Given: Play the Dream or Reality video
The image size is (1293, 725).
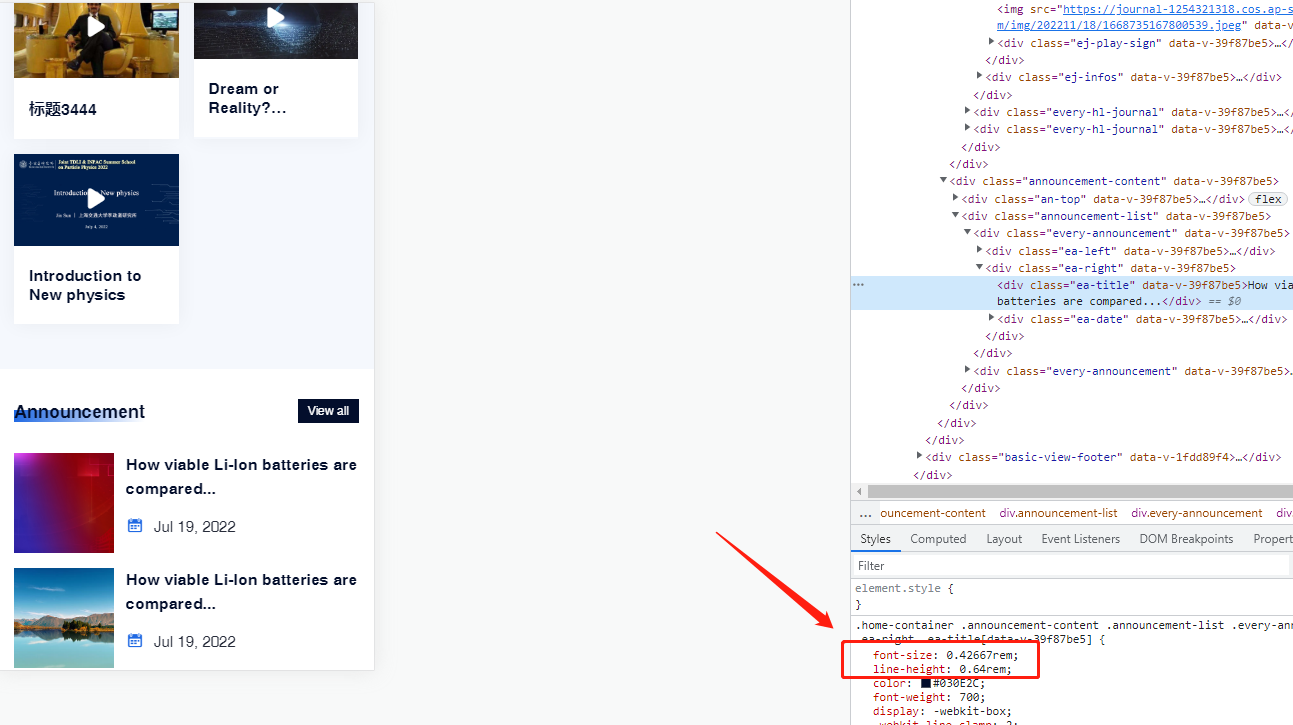Looking at the screenshot, I should 276,18.
